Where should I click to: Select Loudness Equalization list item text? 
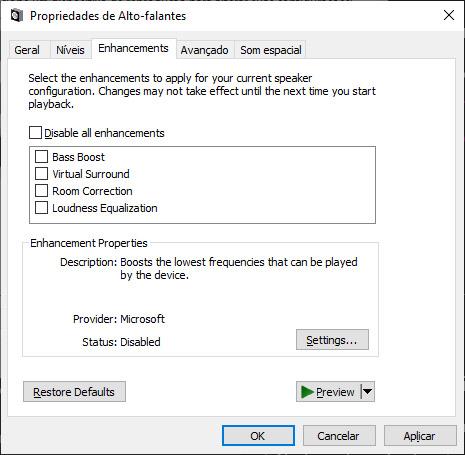click(x=105, y=208)
